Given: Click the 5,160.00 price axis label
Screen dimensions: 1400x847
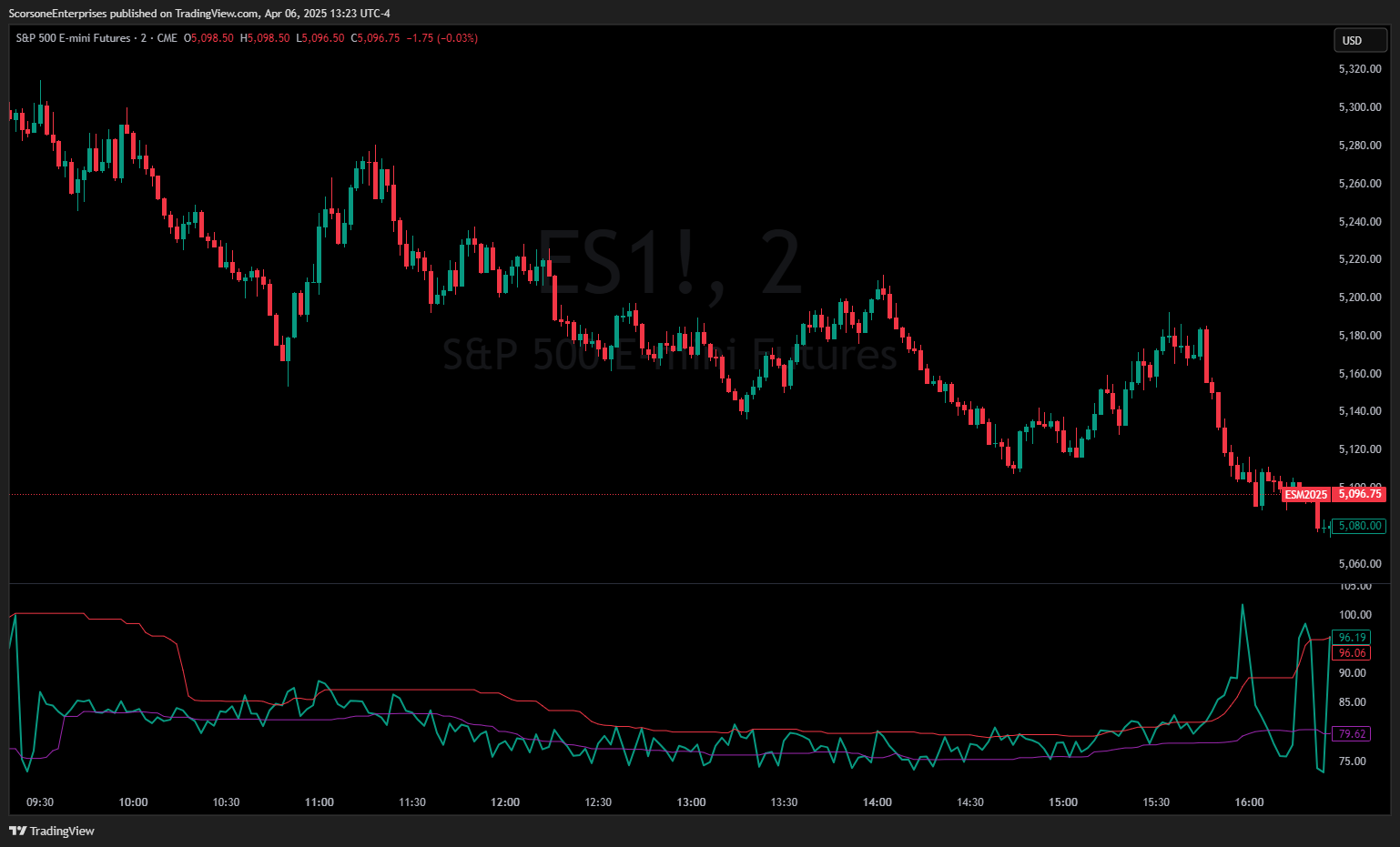Looking at the screenshot, I should coord(1360,374).
